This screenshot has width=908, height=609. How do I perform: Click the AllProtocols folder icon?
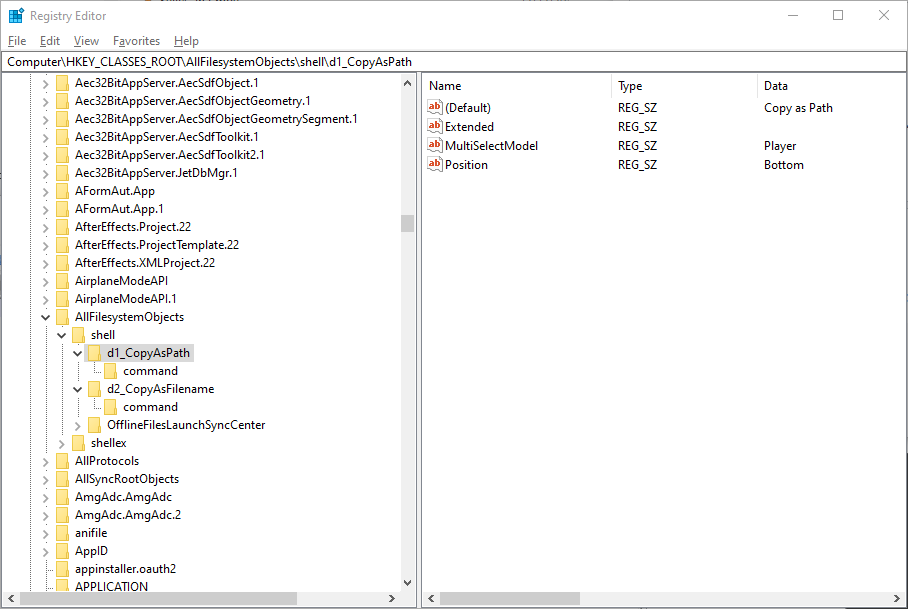point(63,461)
